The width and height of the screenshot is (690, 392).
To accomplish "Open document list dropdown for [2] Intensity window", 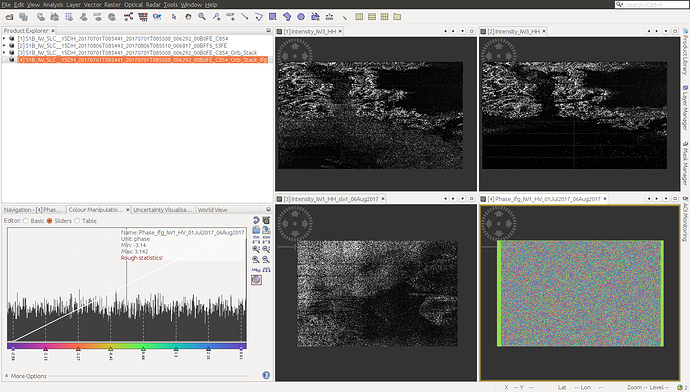I will click(665, 31).
